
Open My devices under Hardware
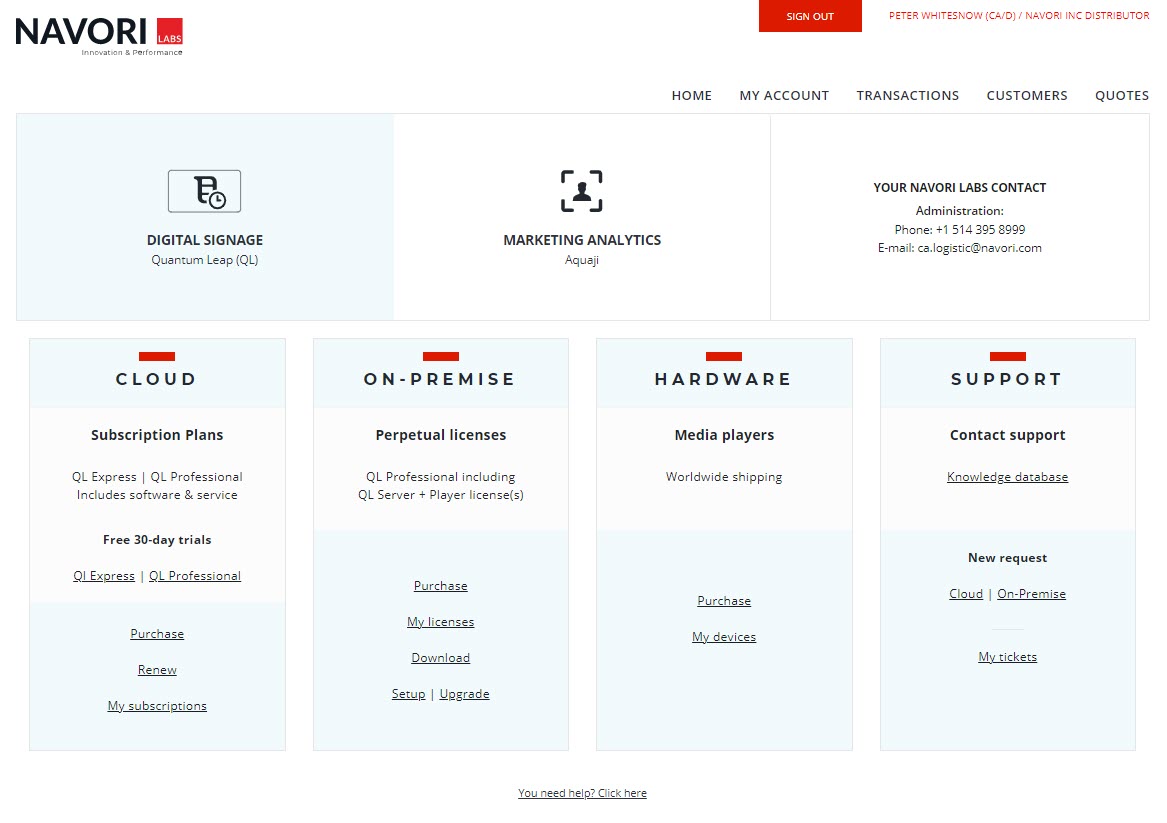pyautogui.click(x=724, y=637)
